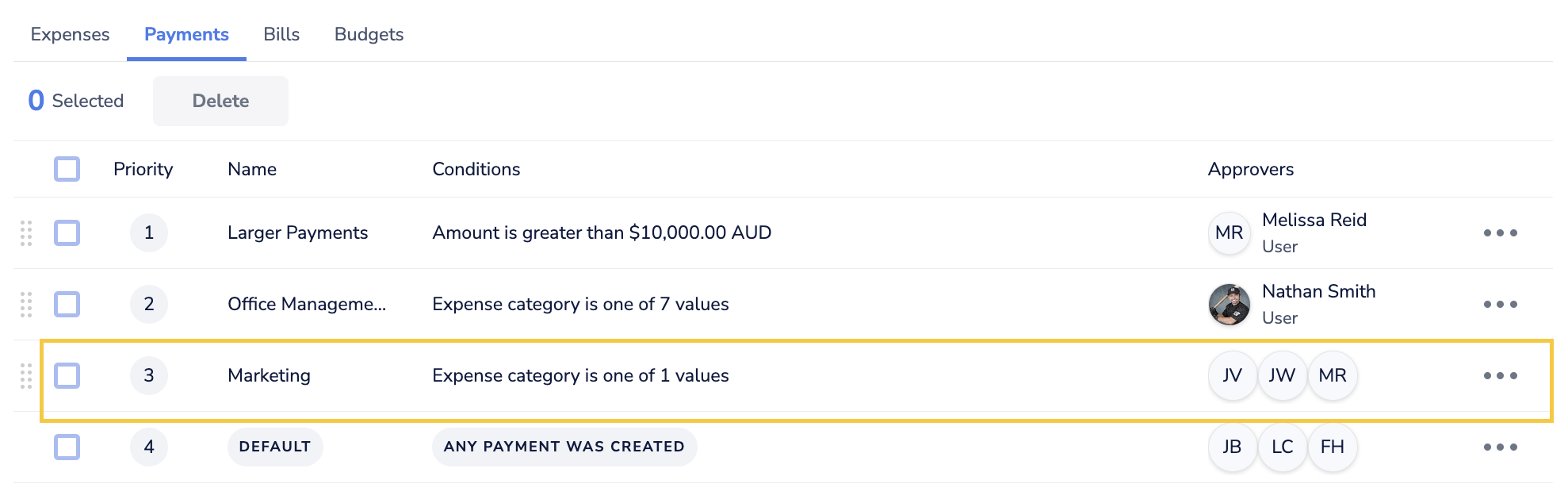Check the Default rule row checkbox
The width and height of the screenshot is (1568, 503).
pos(67,447)
